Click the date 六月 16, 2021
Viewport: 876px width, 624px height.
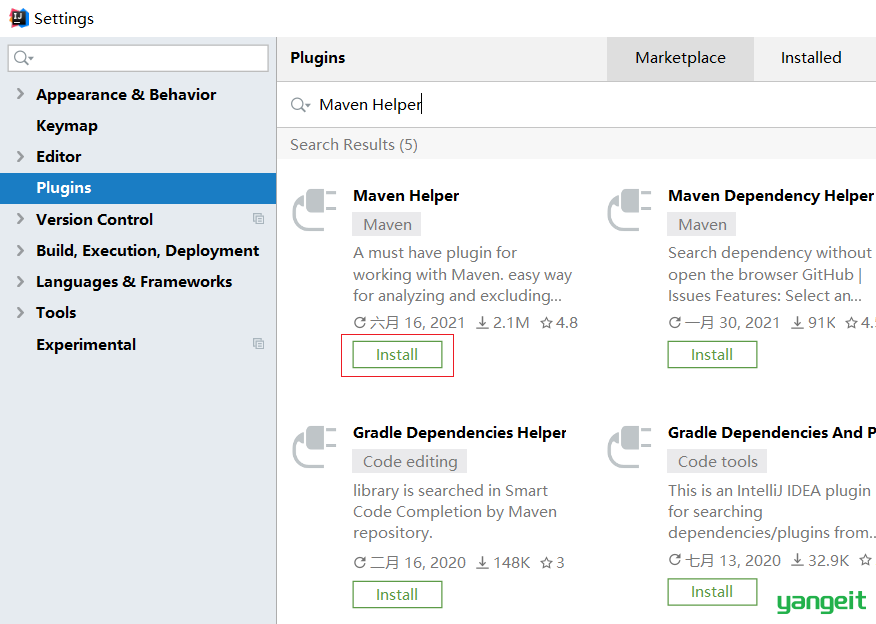point(417,323)
